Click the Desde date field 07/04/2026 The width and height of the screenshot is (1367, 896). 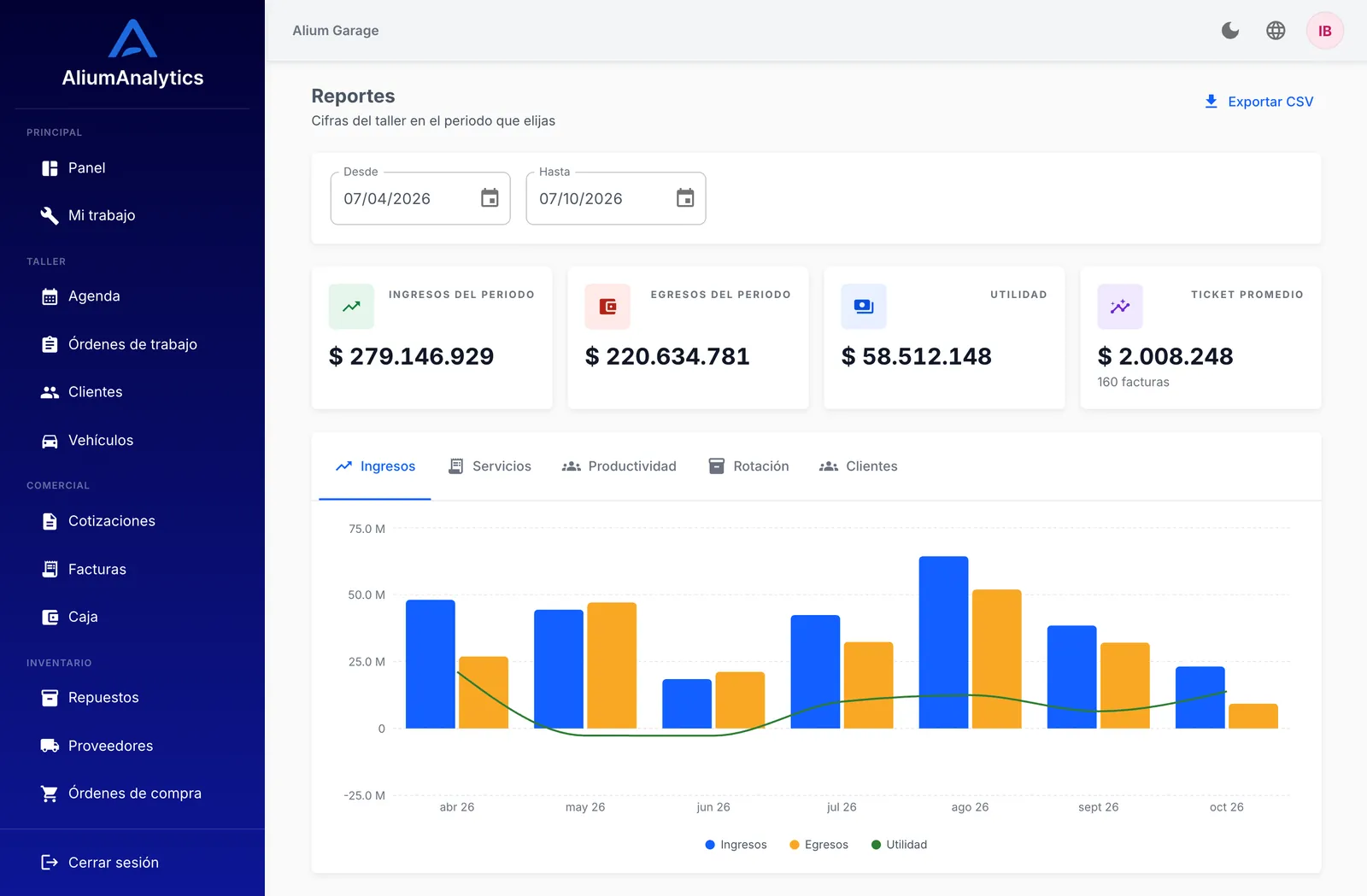[x=420, y=198]
